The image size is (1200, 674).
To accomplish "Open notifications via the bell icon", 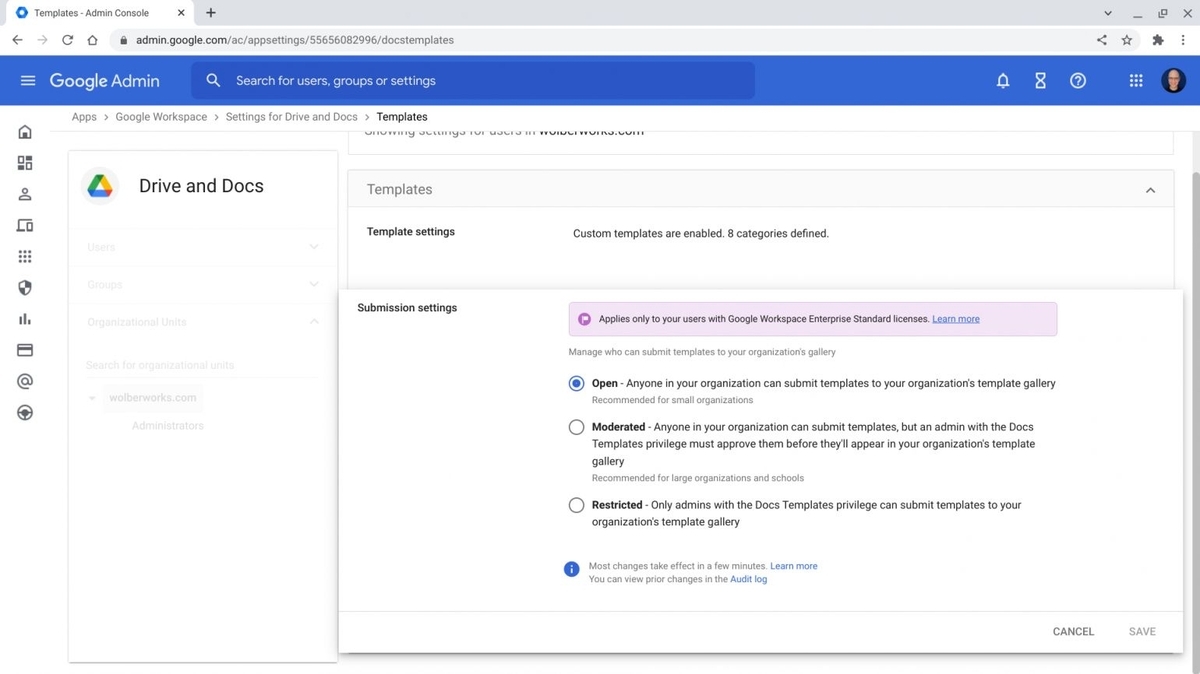I will (1003, 80).
